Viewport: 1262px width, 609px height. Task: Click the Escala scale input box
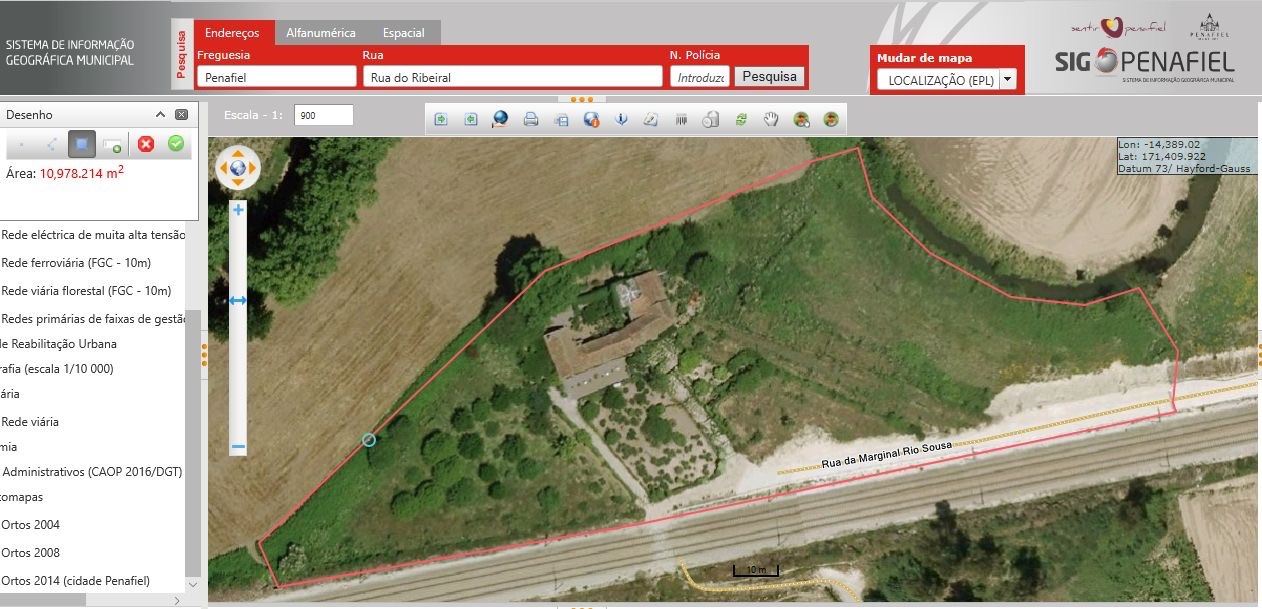point(324,115)
